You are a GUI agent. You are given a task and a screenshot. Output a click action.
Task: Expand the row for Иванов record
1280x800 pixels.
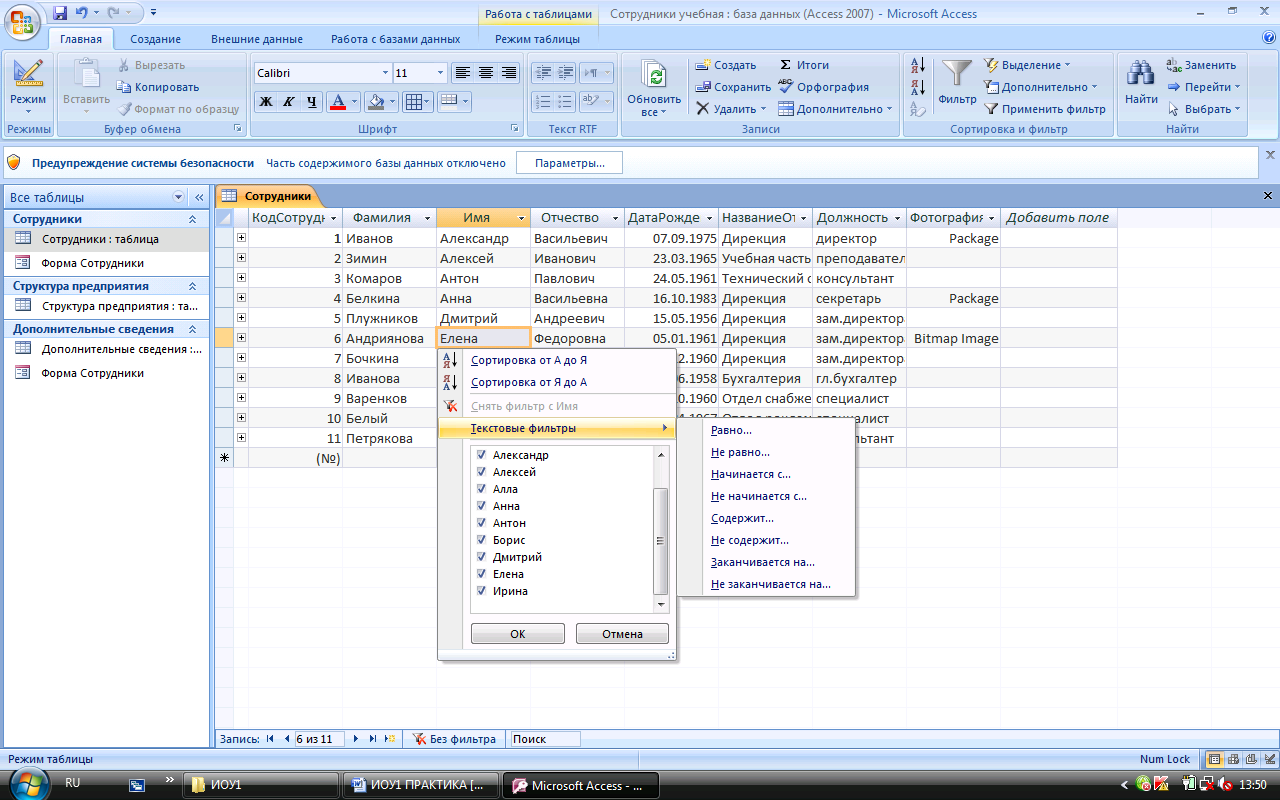pyautogui.click(x=241, y=238)
